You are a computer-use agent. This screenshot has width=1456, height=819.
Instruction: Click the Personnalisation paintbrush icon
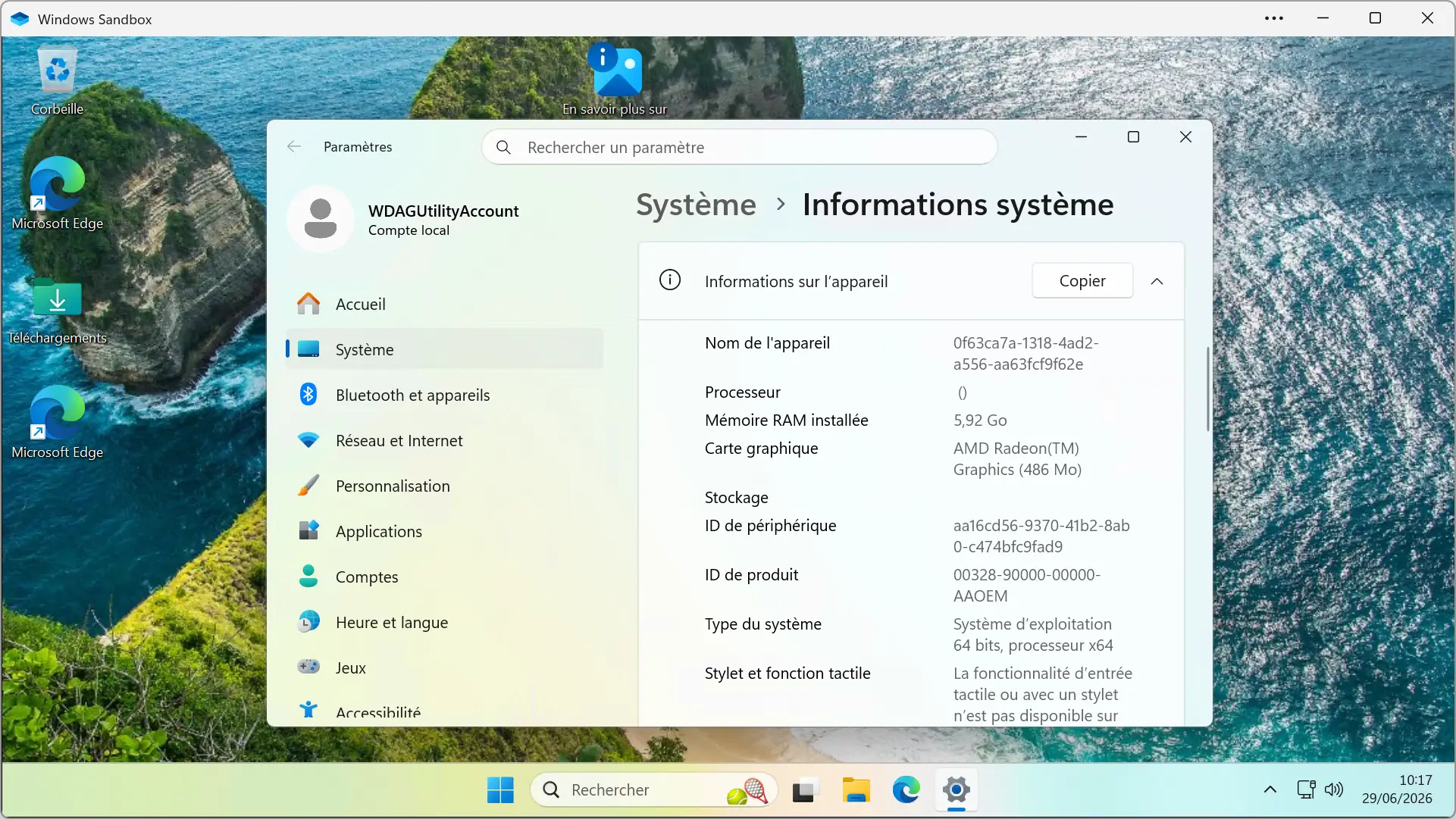pyautogui.click(x=308, y=486)
